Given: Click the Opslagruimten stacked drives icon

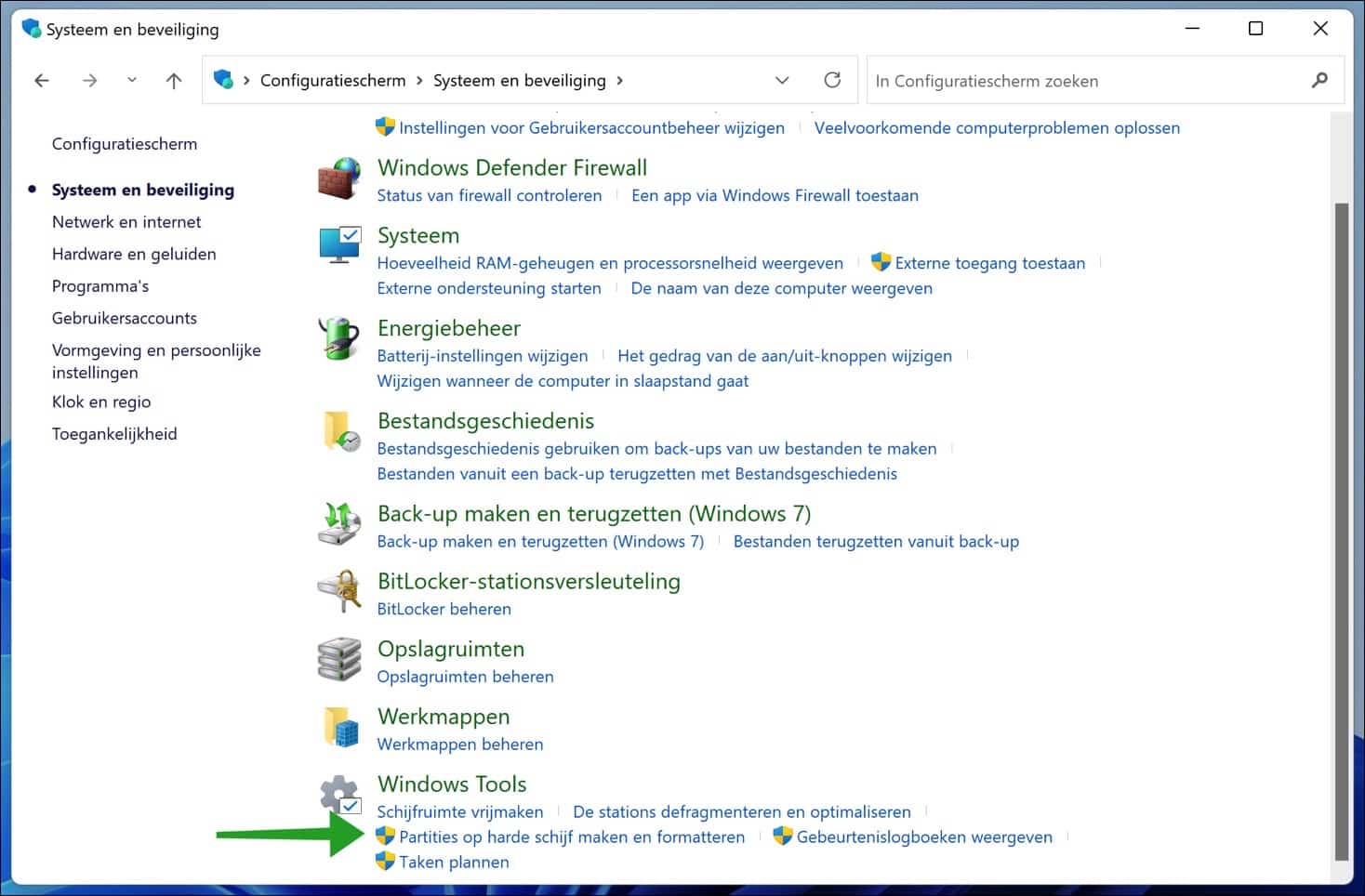Looking at the screenshot, I should pyautogui.click(x=338, y=659).
